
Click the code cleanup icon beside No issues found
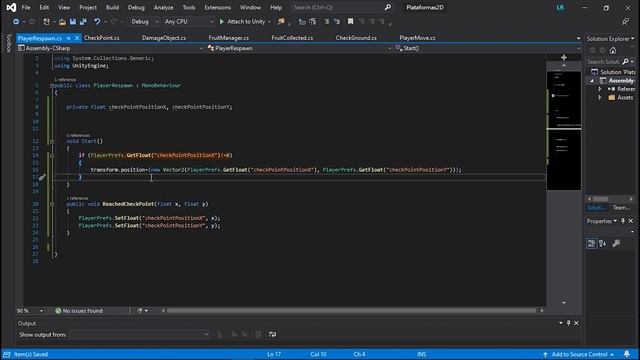[x=140, y=311]
